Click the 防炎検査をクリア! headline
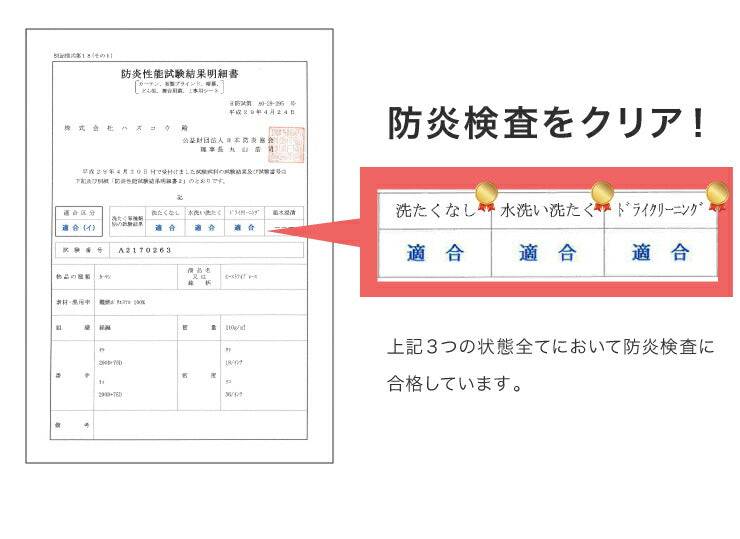This screenshot has height=539, width=740. click(548, 124)
